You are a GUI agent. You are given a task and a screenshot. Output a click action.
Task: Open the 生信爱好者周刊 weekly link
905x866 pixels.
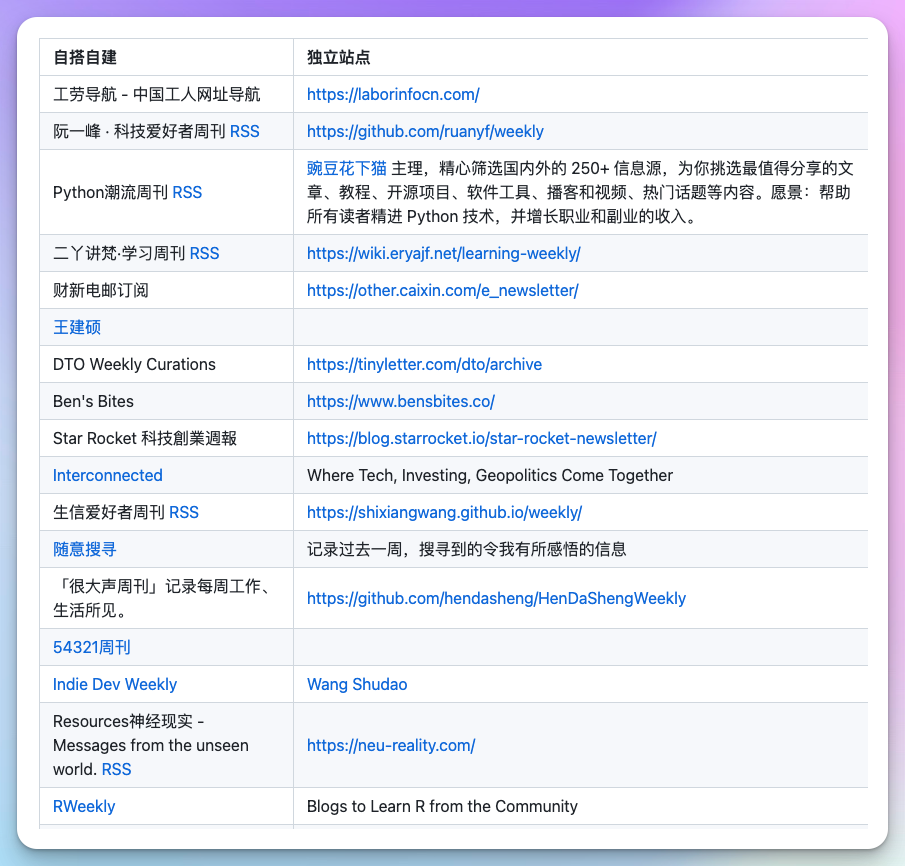click(x=445, y=512)
